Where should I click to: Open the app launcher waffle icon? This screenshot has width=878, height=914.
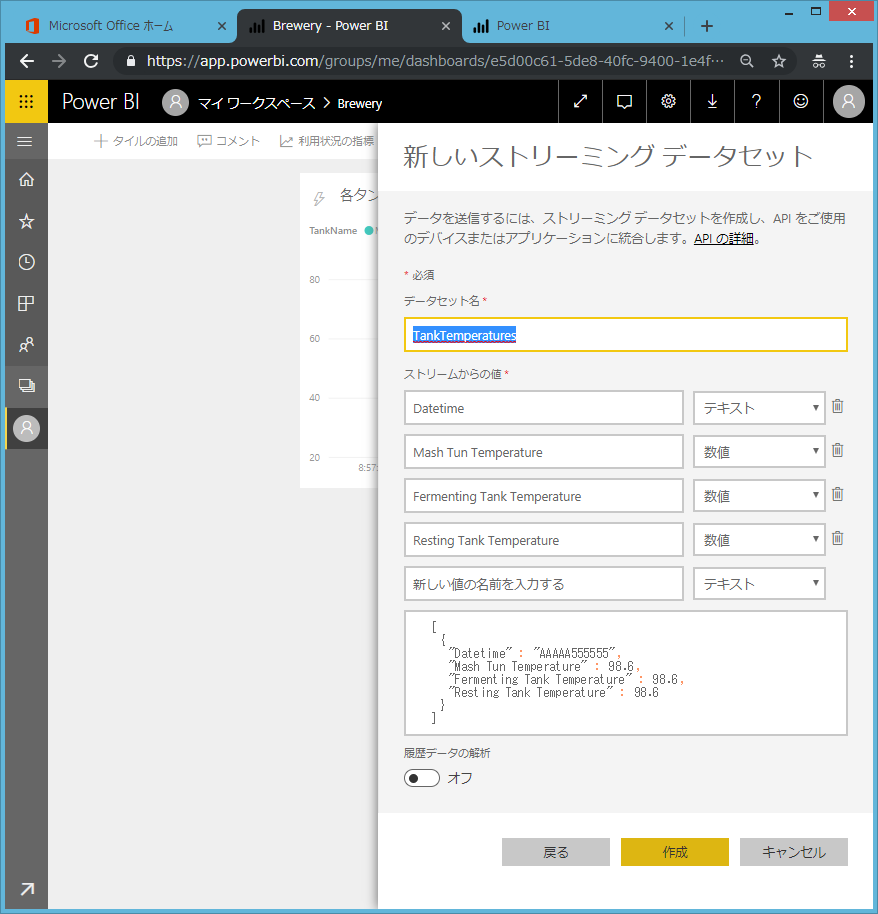(x=26, y=102)
